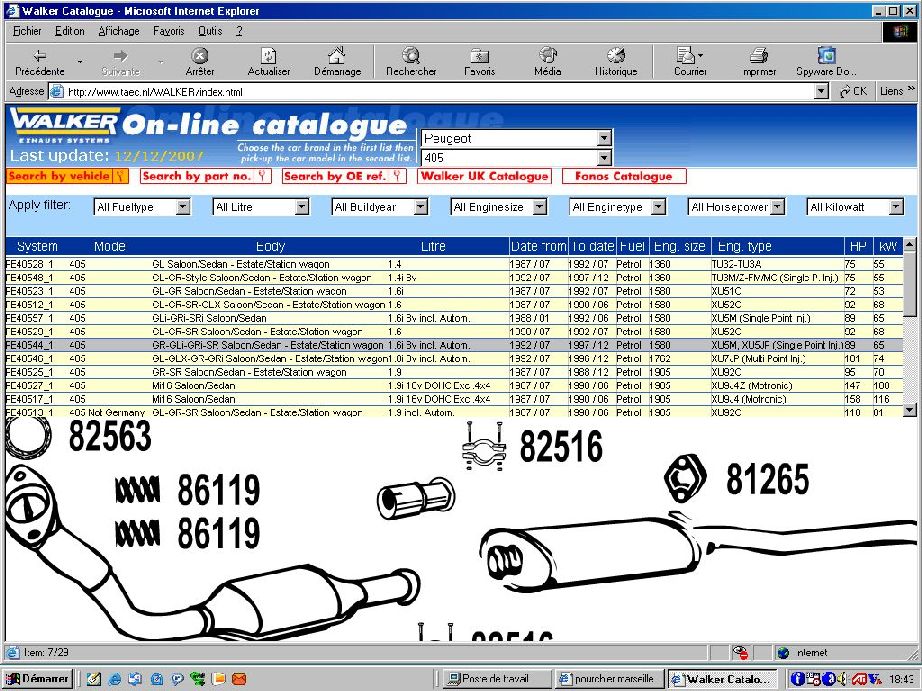Open the Favoris toolbar folder

(480, 61)
